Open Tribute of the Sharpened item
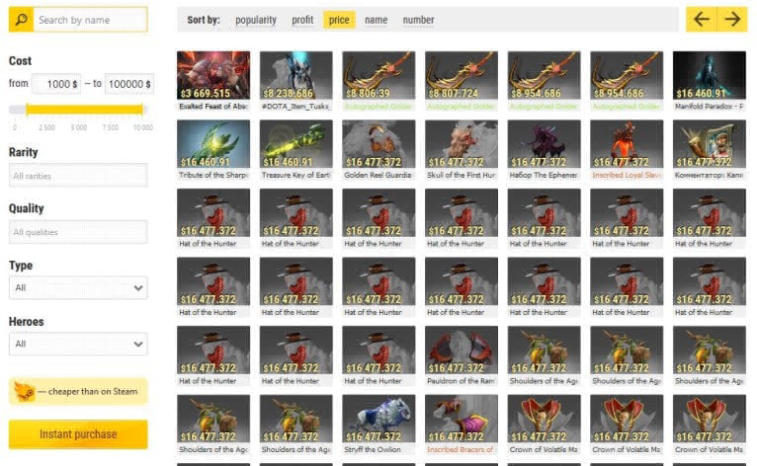The width and height of the screenshot is (757, 466). [213, 150]
